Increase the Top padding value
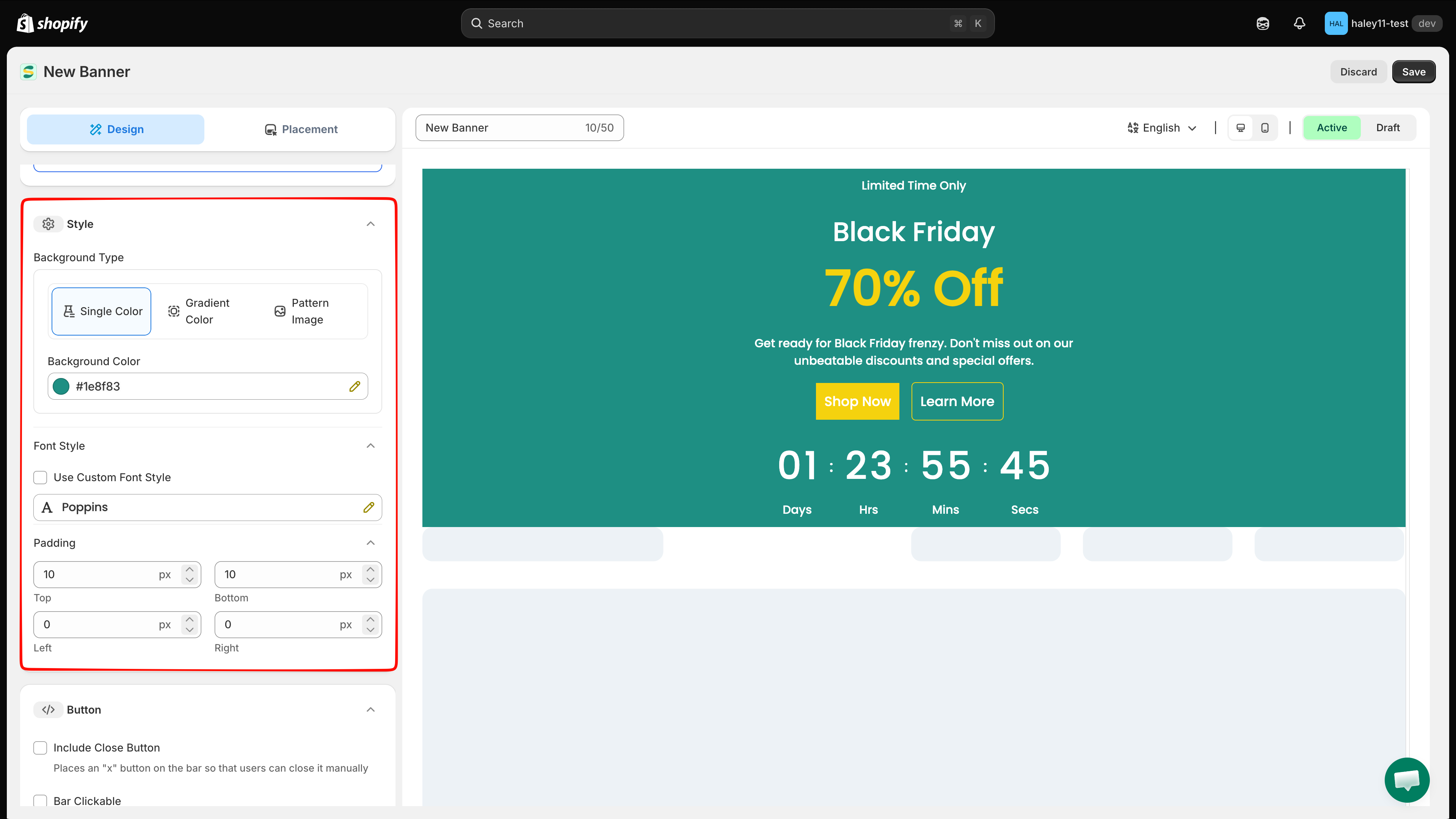Screen dimensions: 1456x819 coord(190,569)
